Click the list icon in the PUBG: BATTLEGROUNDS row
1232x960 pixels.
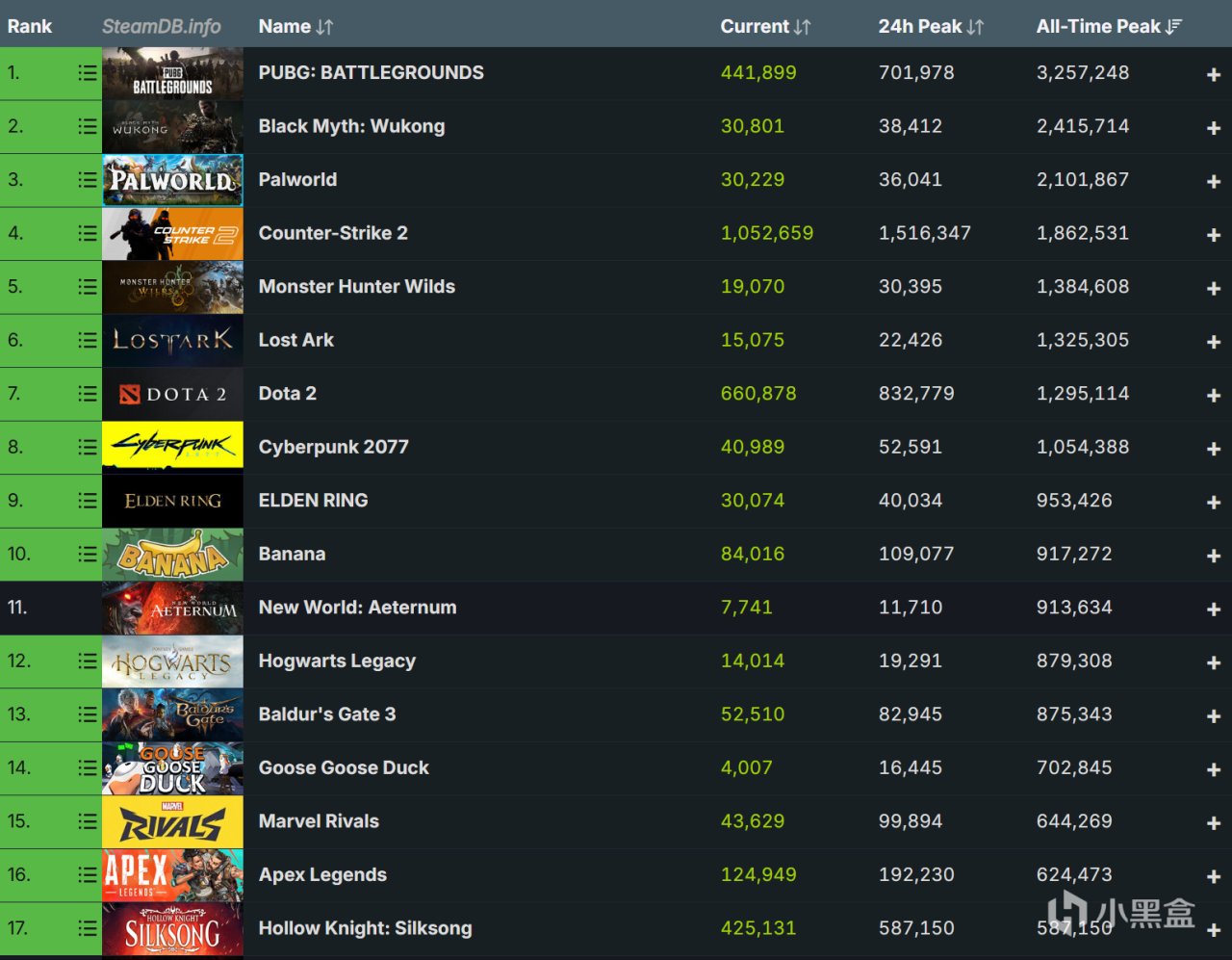pyautogui.click(x=88, y=73)
